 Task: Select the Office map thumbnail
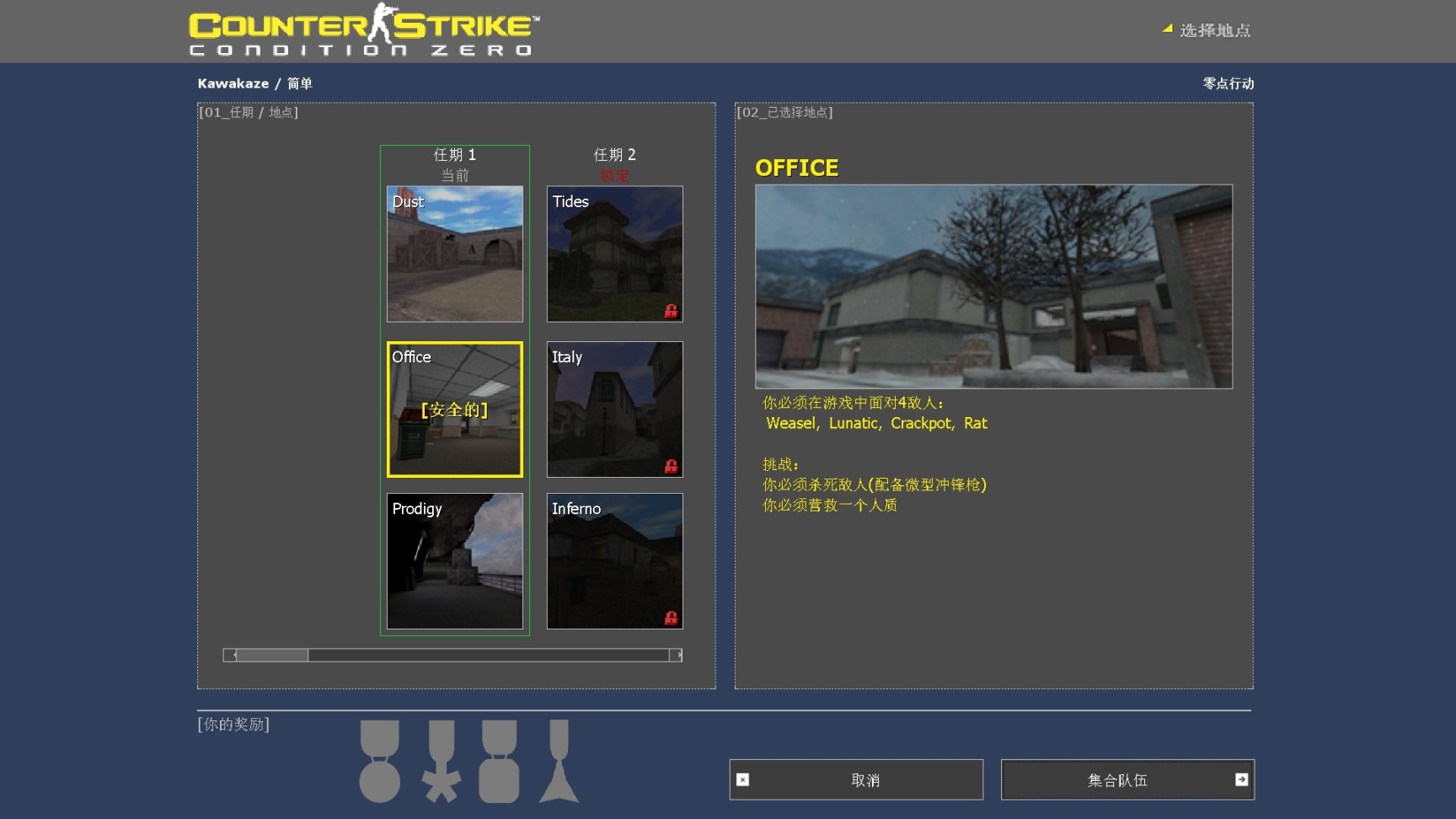tap(455, 409)
